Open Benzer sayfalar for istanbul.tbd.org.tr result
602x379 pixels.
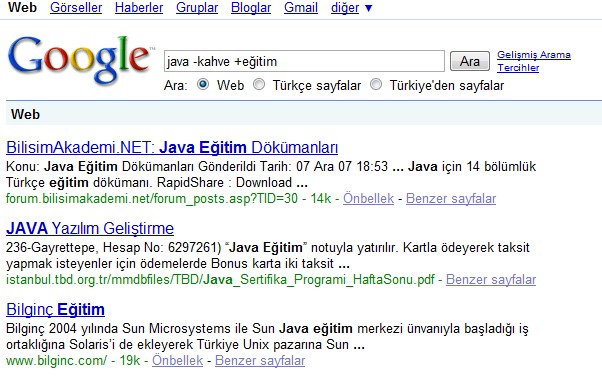pos(491,280)
